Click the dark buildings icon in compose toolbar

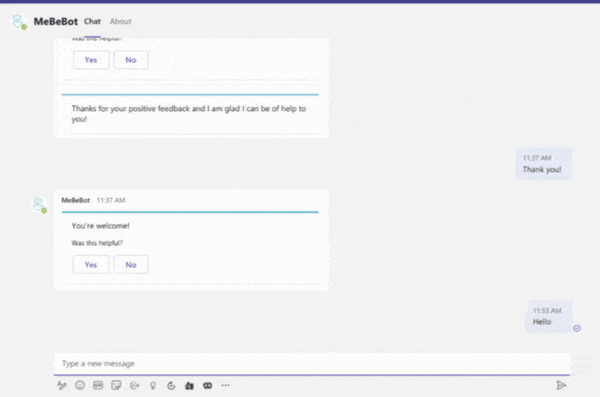[189, 386]
